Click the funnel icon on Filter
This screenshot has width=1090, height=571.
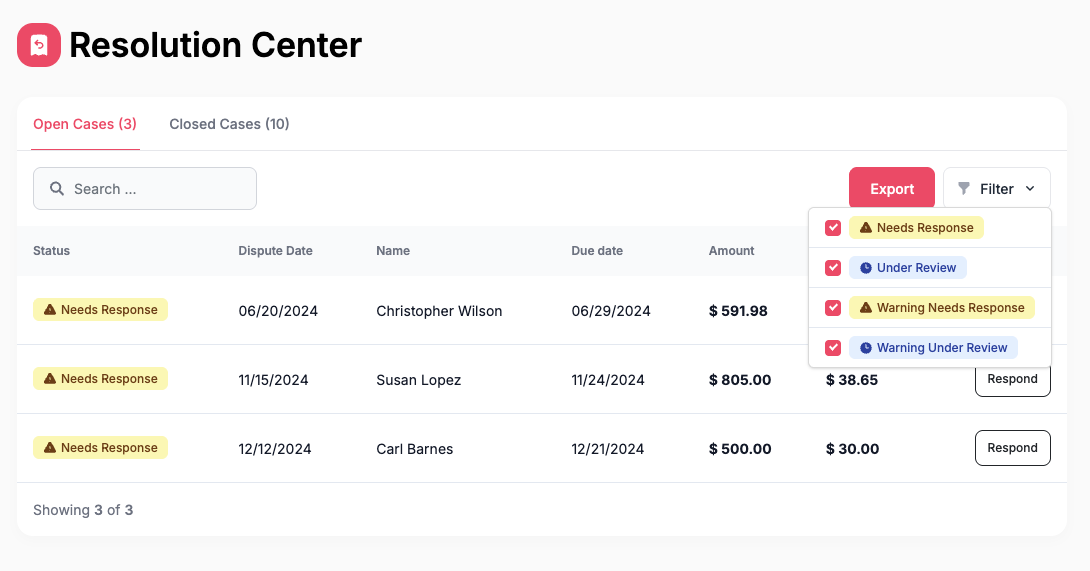click(963, 188)
